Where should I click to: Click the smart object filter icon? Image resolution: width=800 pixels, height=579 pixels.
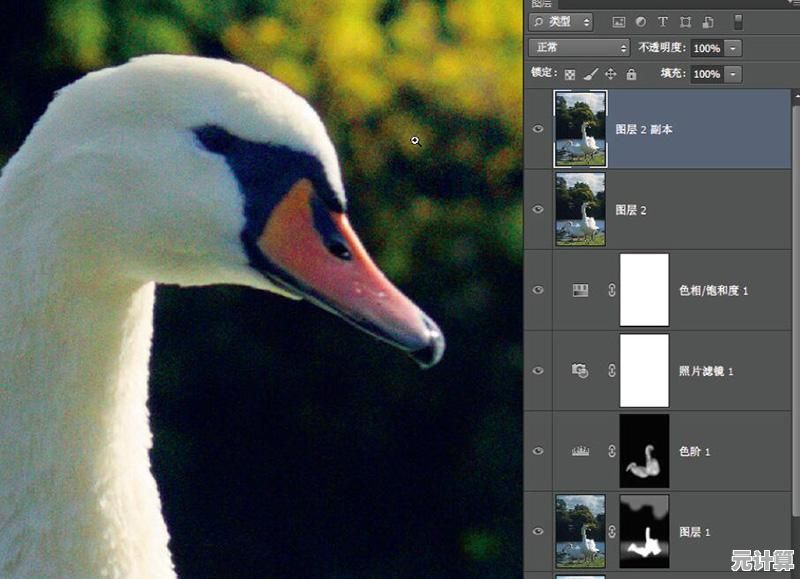[708, 21]
